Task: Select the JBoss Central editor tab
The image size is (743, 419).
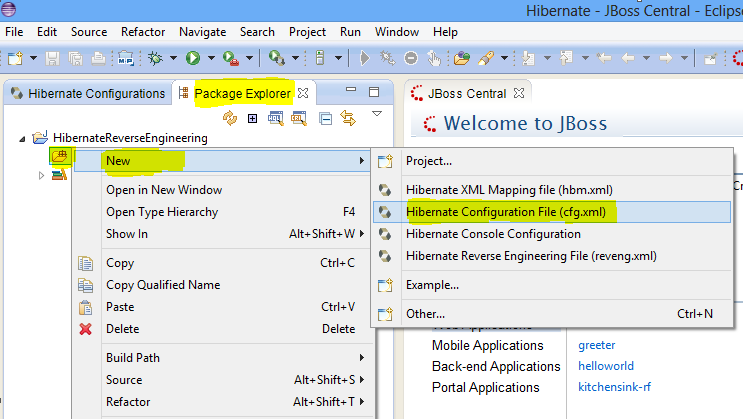Action: 467,93
